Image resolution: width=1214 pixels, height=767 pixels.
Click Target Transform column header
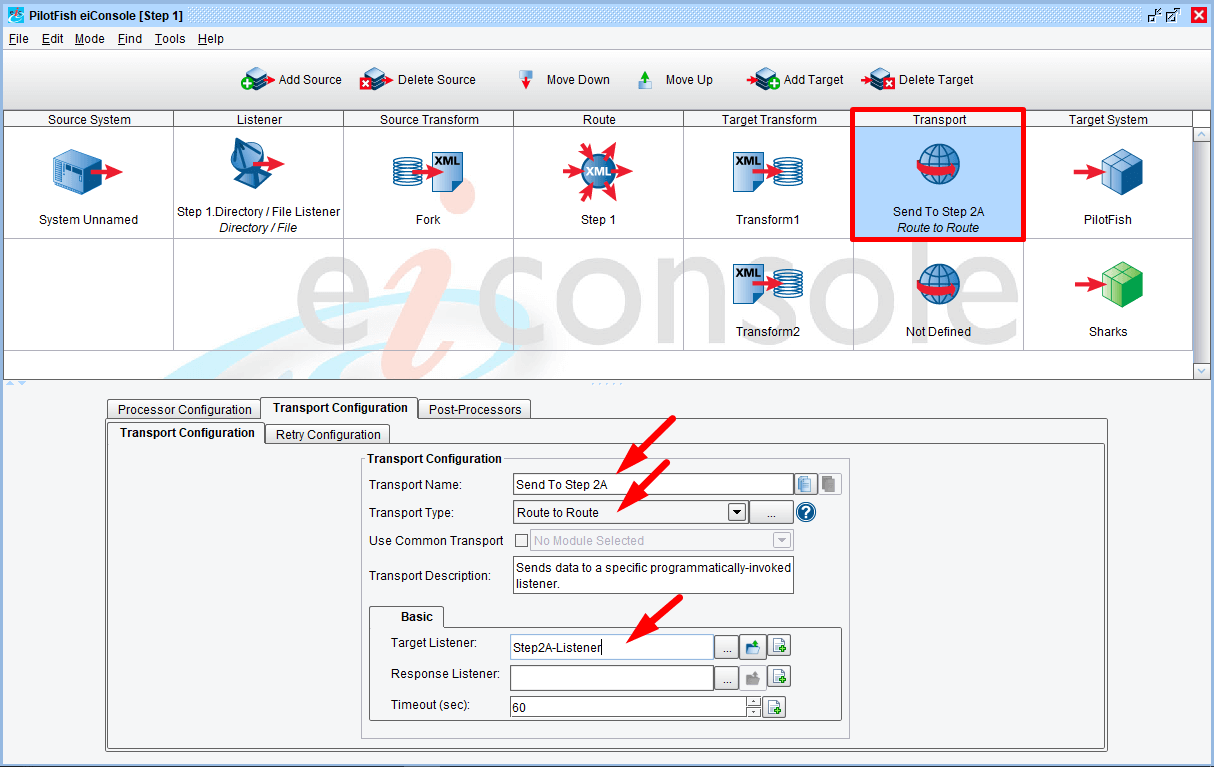(769, 119)
